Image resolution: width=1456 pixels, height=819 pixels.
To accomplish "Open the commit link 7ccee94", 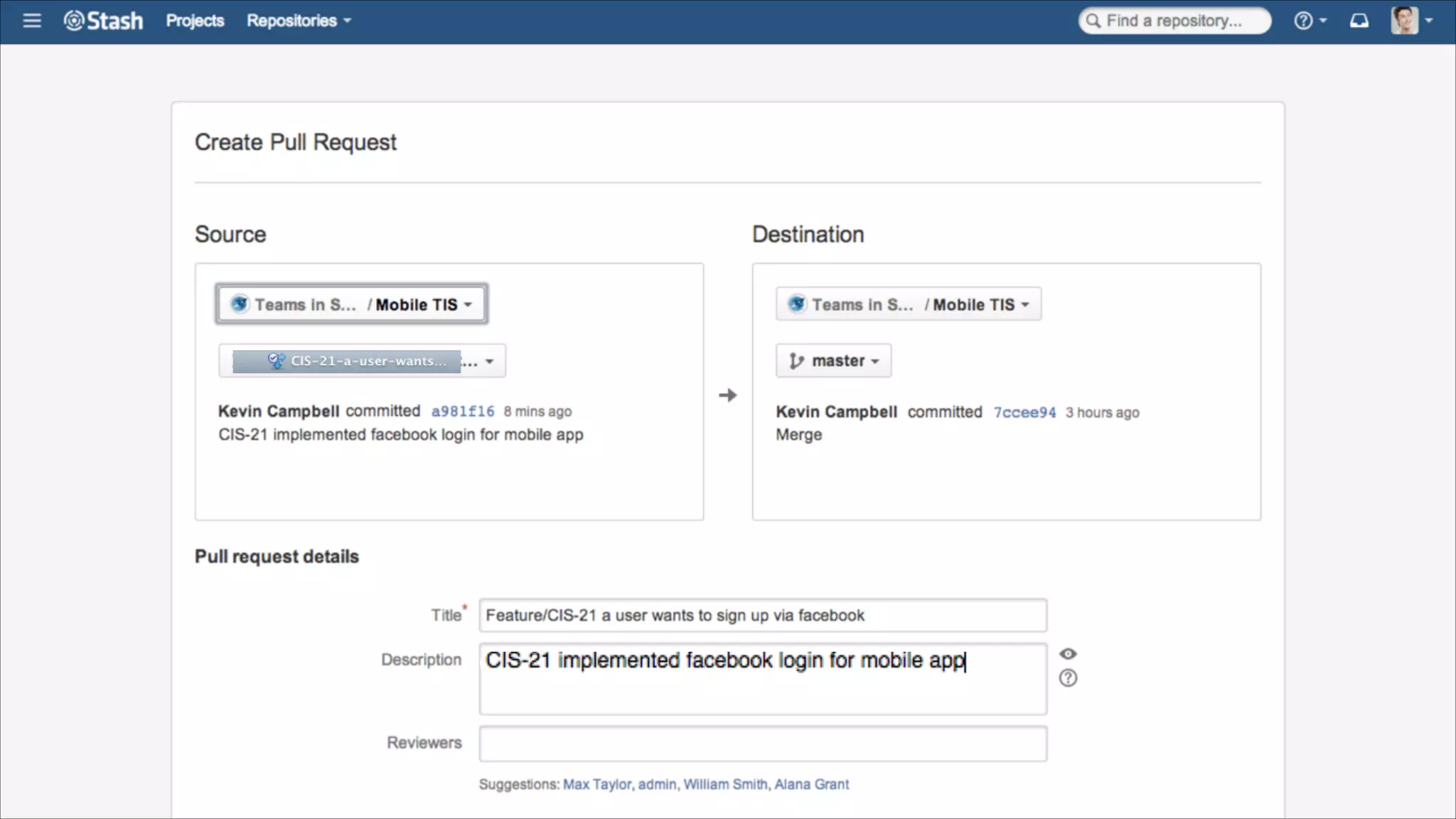I will tap(1024, 412).
